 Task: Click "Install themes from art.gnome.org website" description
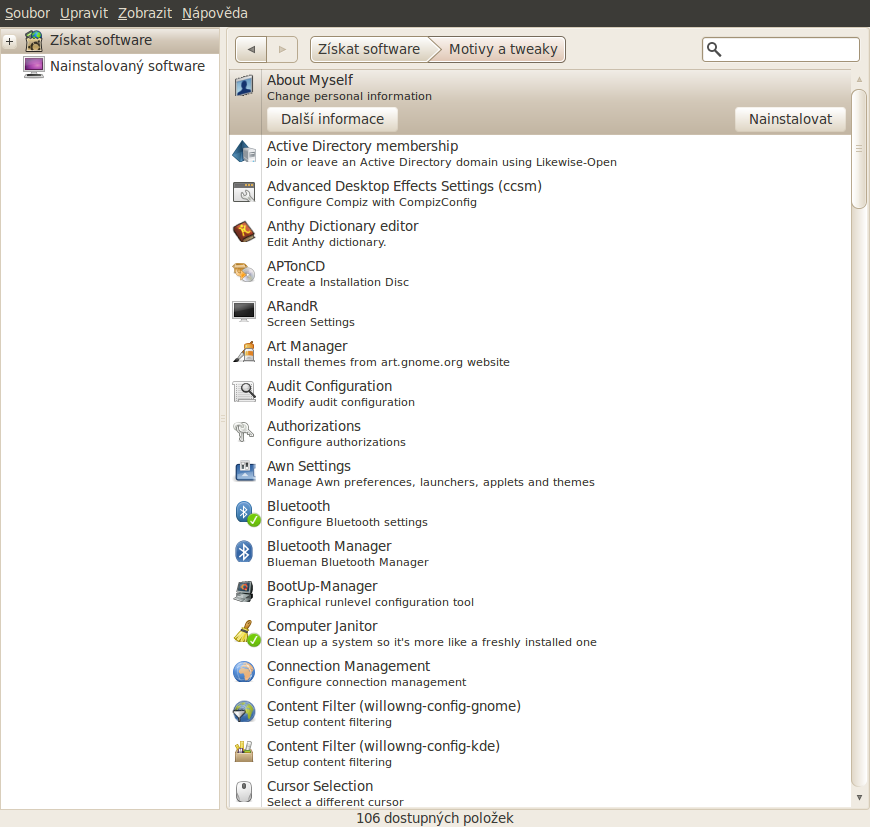[388, 362]
